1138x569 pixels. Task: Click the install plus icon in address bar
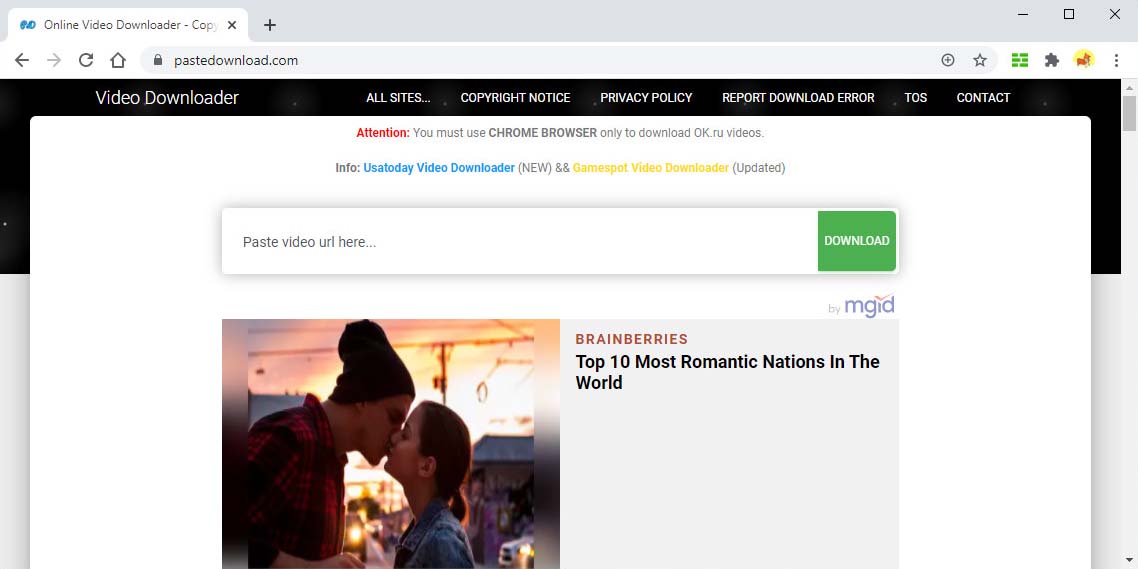(948, 60)
